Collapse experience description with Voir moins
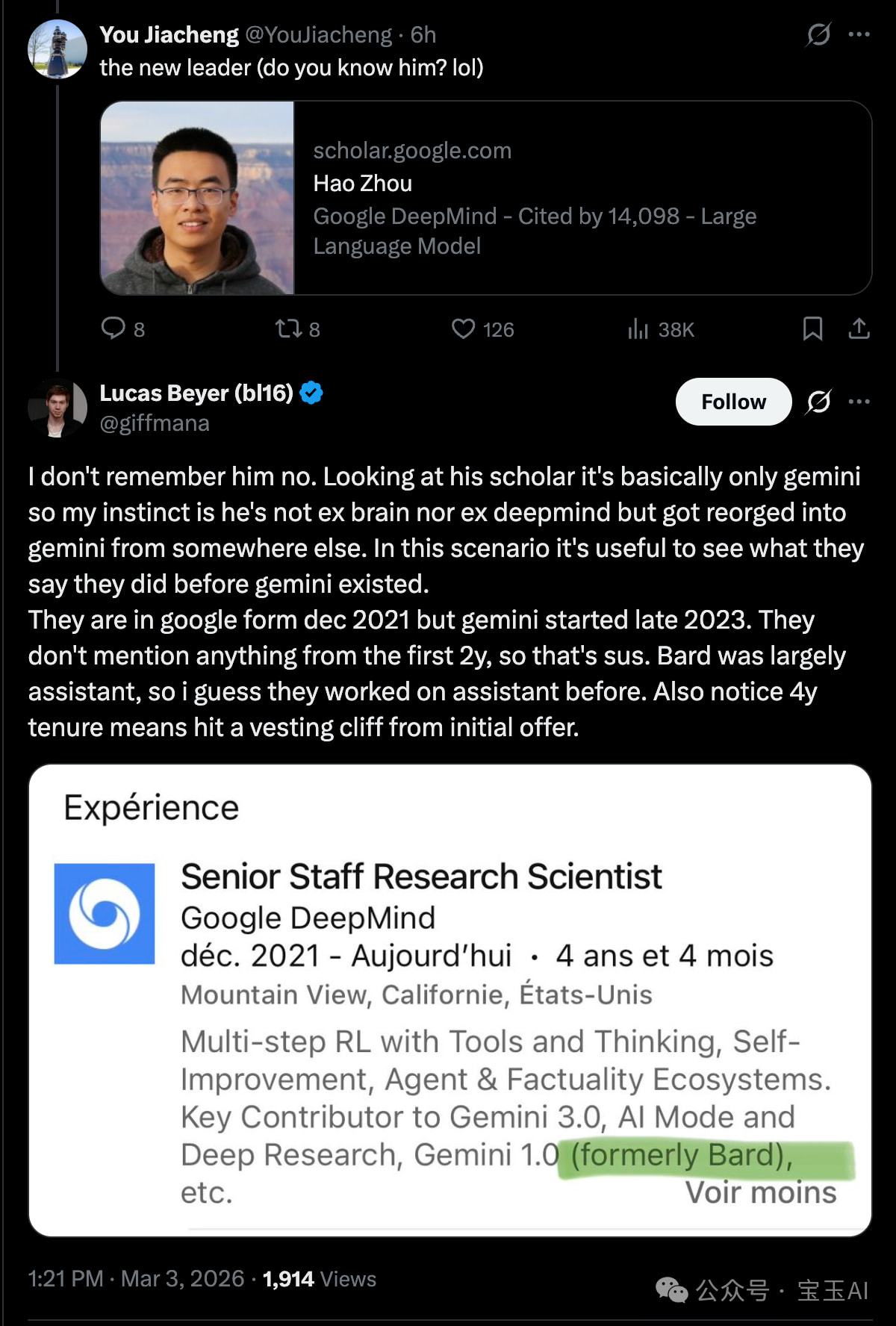The width and height of the screenshot is (896, 1326). [760, 1193]
